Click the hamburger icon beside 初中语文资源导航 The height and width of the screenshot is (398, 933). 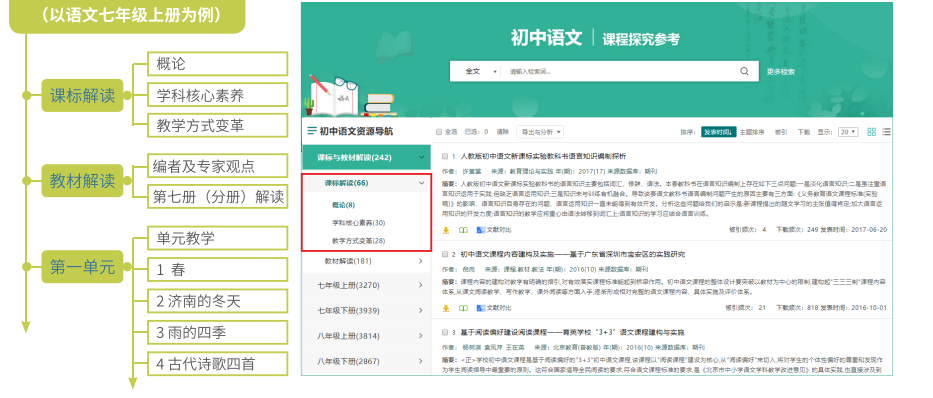(312, 131)
